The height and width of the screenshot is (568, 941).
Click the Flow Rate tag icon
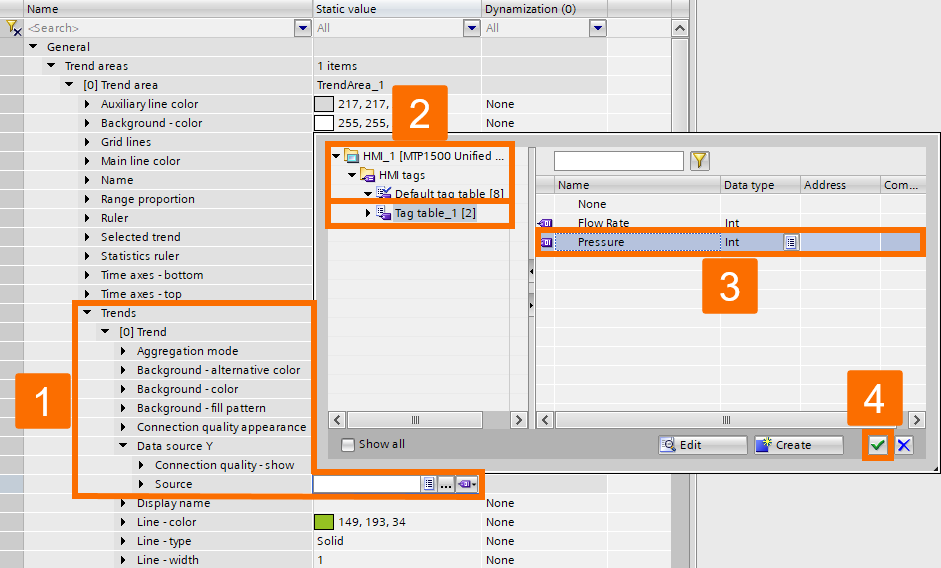coord(546,223)
